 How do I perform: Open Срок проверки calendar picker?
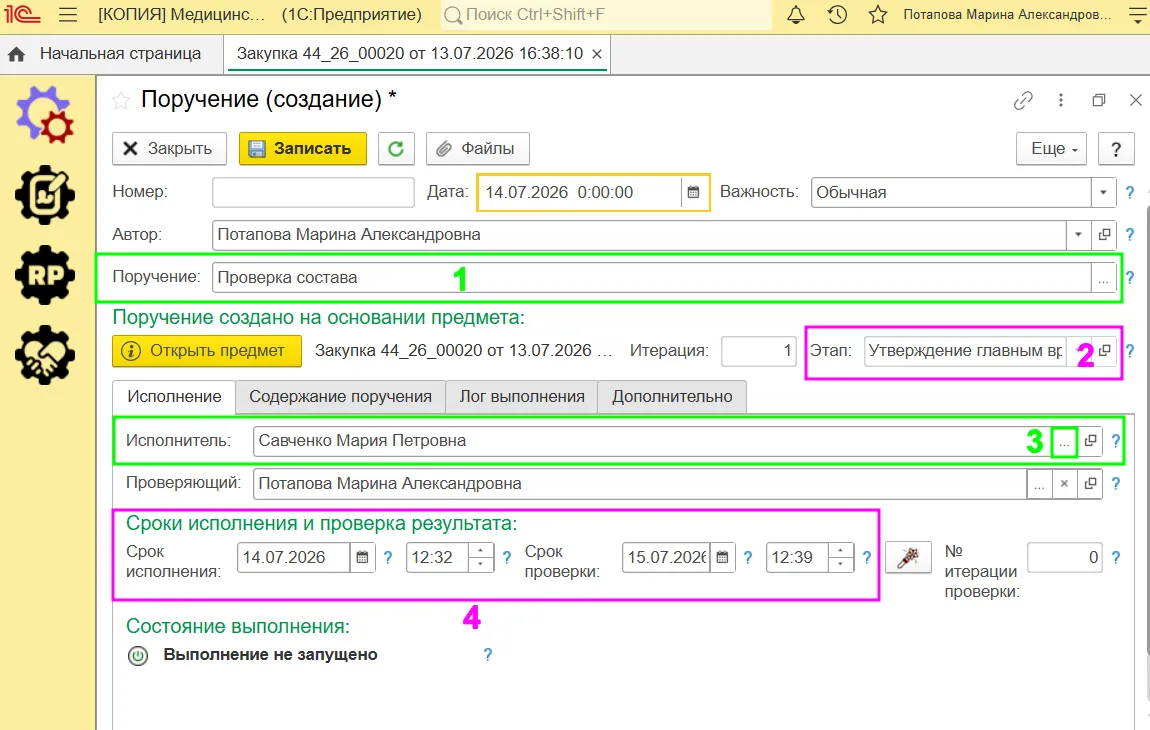click(x=722, y=558)
